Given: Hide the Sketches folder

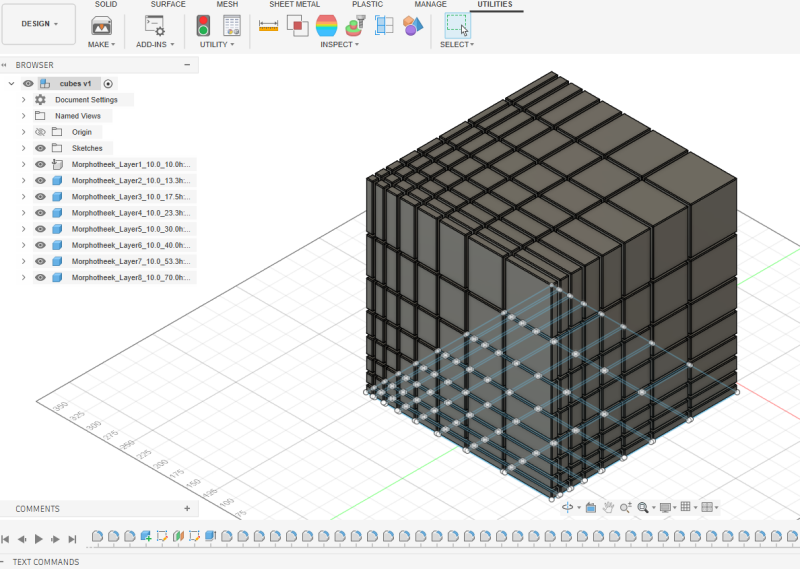Looking at the screenshot, I should pos(40,149).
